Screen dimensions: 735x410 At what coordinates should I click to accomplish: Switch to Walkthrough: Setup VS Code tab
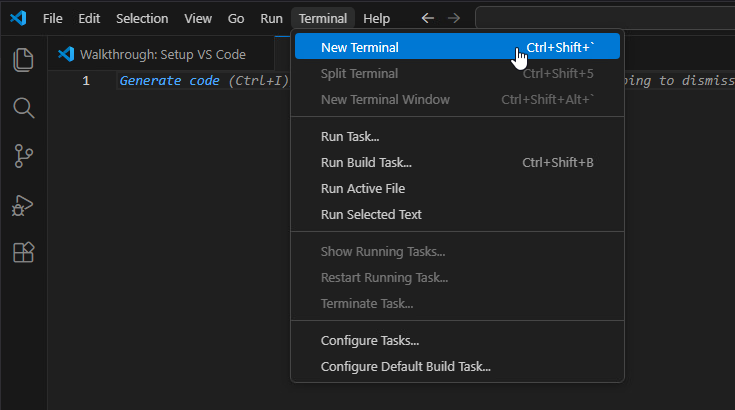pos(160,54)
